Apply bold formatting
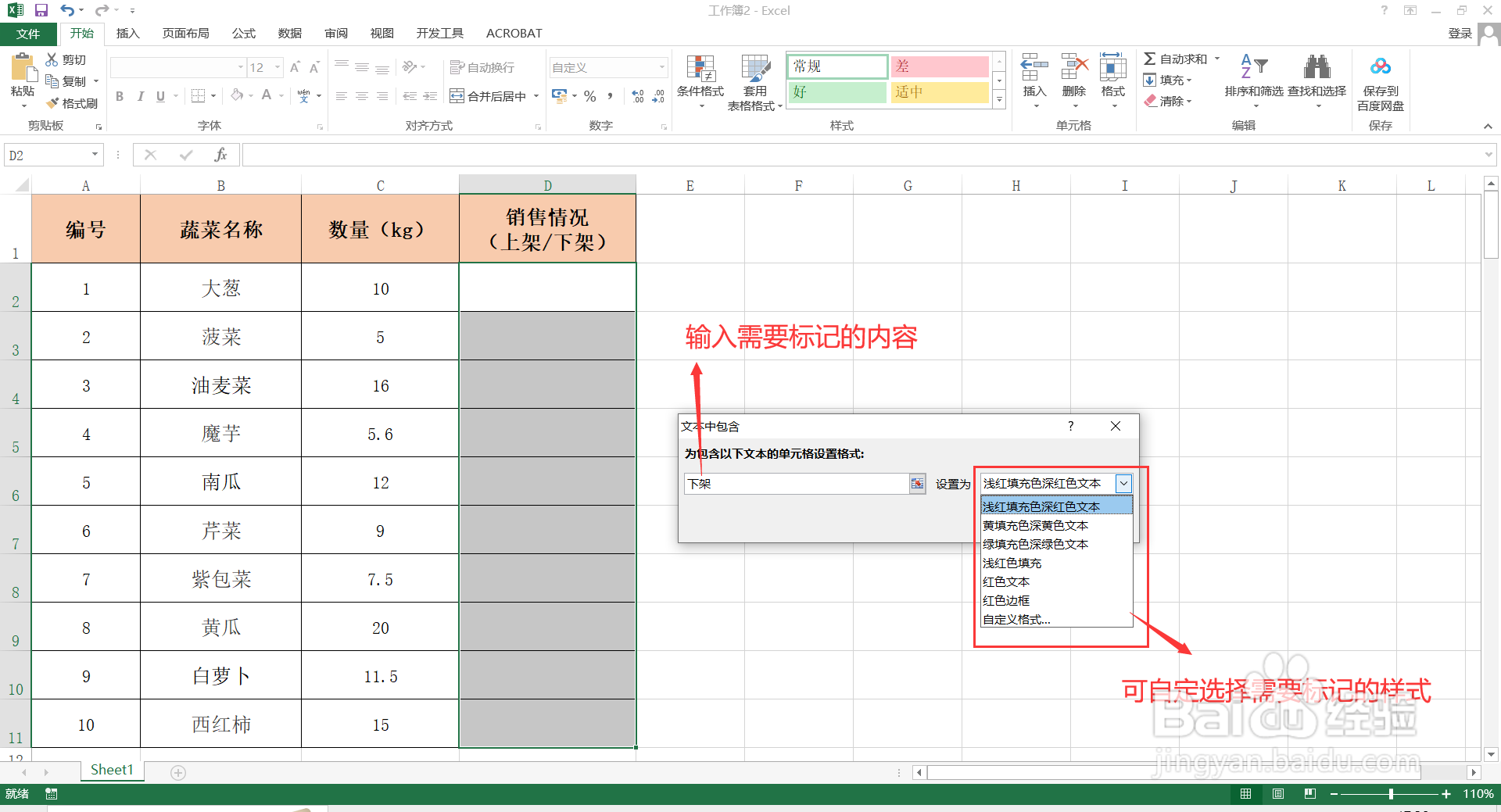This screenshot has height=812, width=1501. tap(119, 96)
